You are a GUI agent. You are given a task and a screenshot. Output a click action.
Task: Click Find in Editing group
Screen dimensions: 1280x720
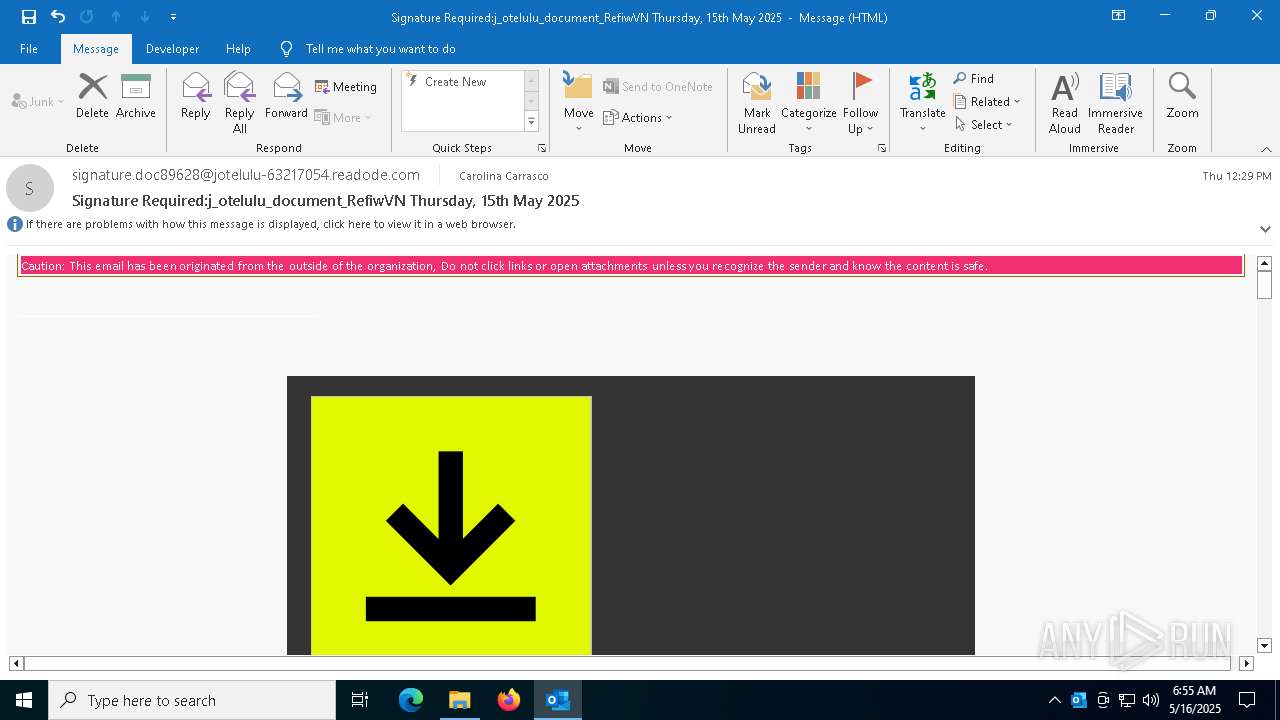974,79
